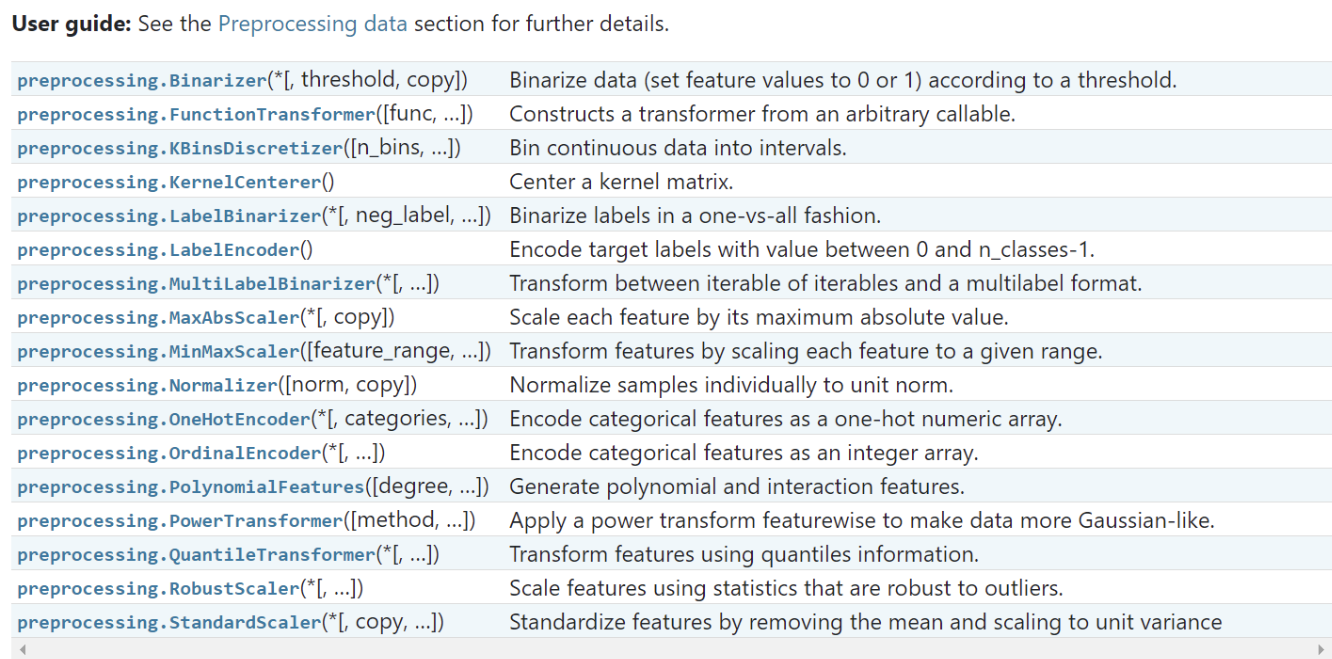The width and height of the screenshot is (1332, 659).
Task: Click preprocessing.RobustScaler link
Action: coord(159,590)
